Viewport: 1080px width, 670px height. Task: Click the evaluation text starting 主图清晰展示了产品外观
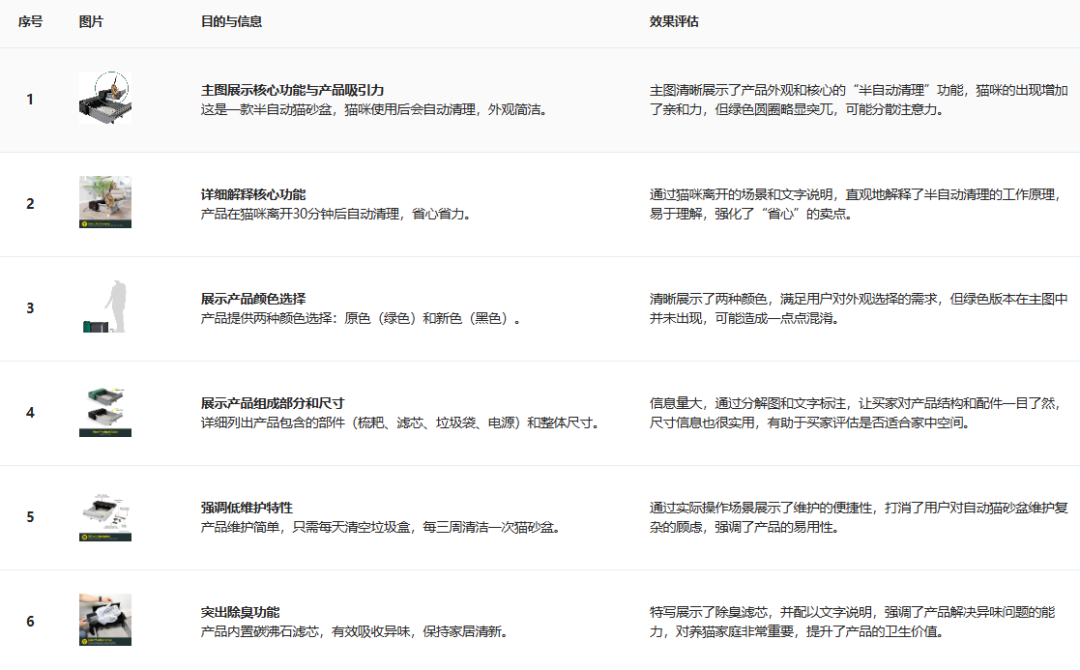(x=858, y=100)
